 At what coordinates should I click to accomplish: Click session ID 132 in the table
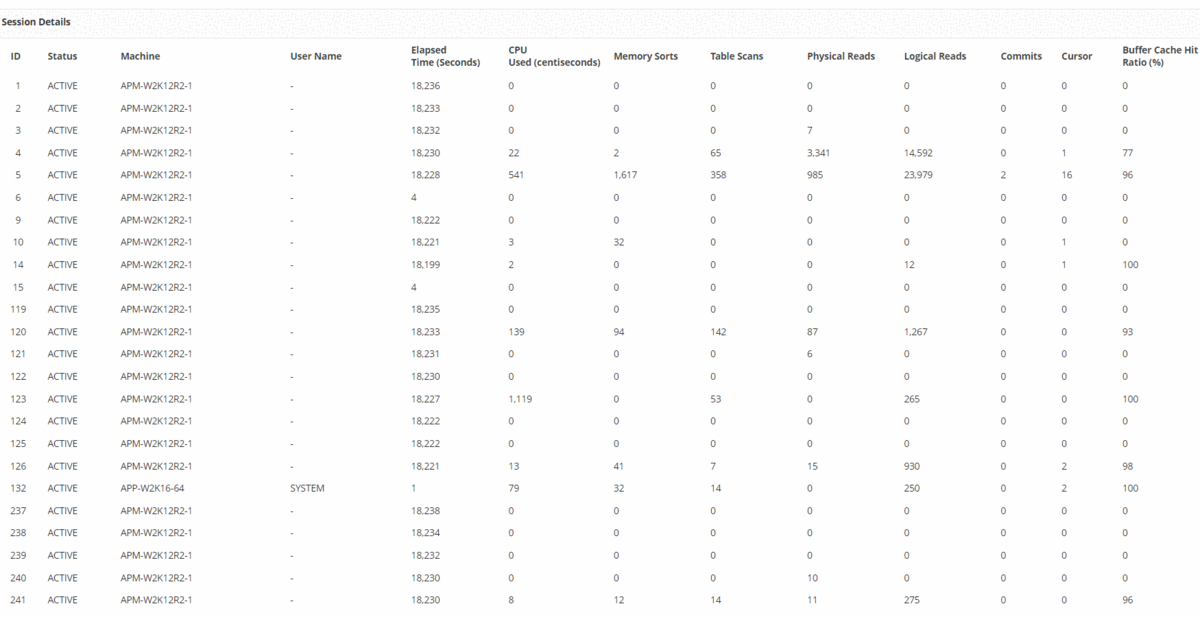(18, 488)
